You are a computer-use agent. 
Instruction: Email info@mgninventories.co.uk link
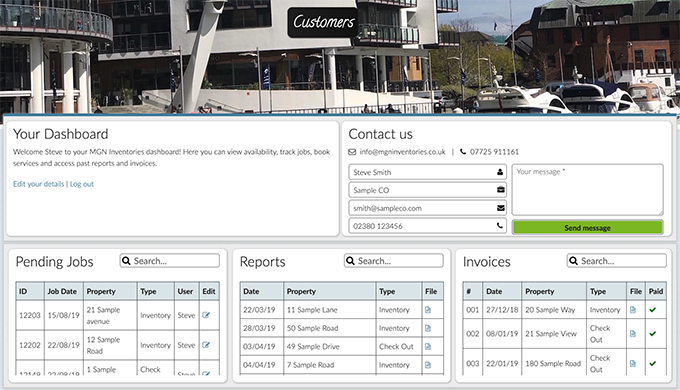[x=402, y=152]
